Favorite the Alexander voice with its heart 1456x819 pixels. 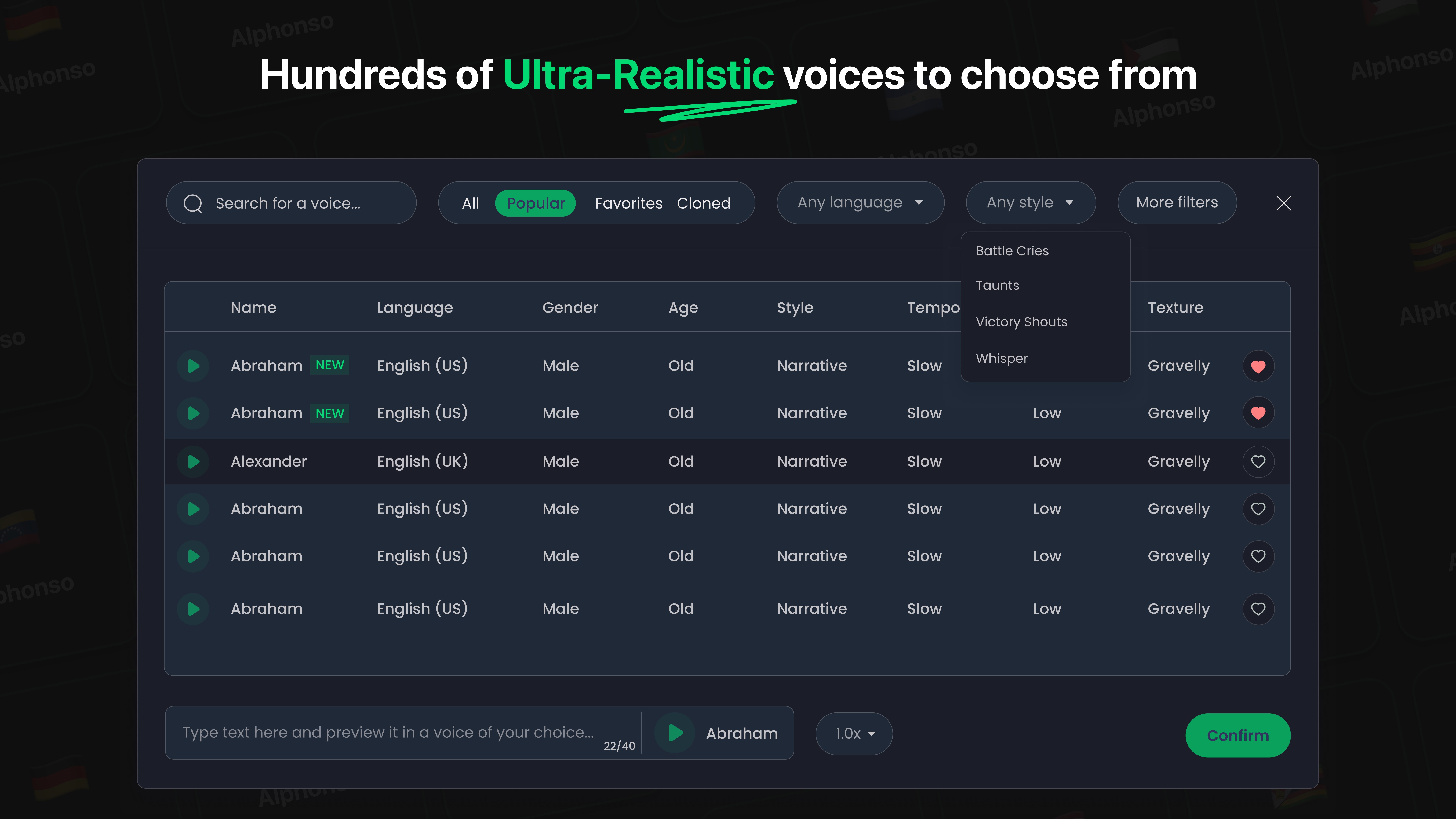tap(1258, 462)
